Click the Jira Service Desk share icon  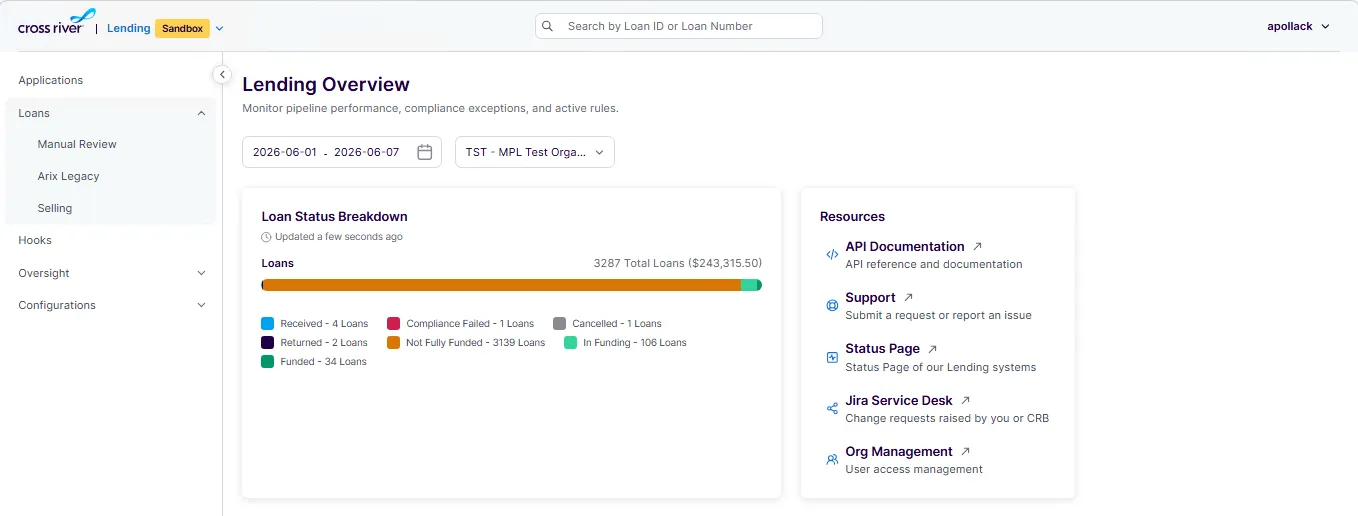pyautogui.click(x=832, y=408)
